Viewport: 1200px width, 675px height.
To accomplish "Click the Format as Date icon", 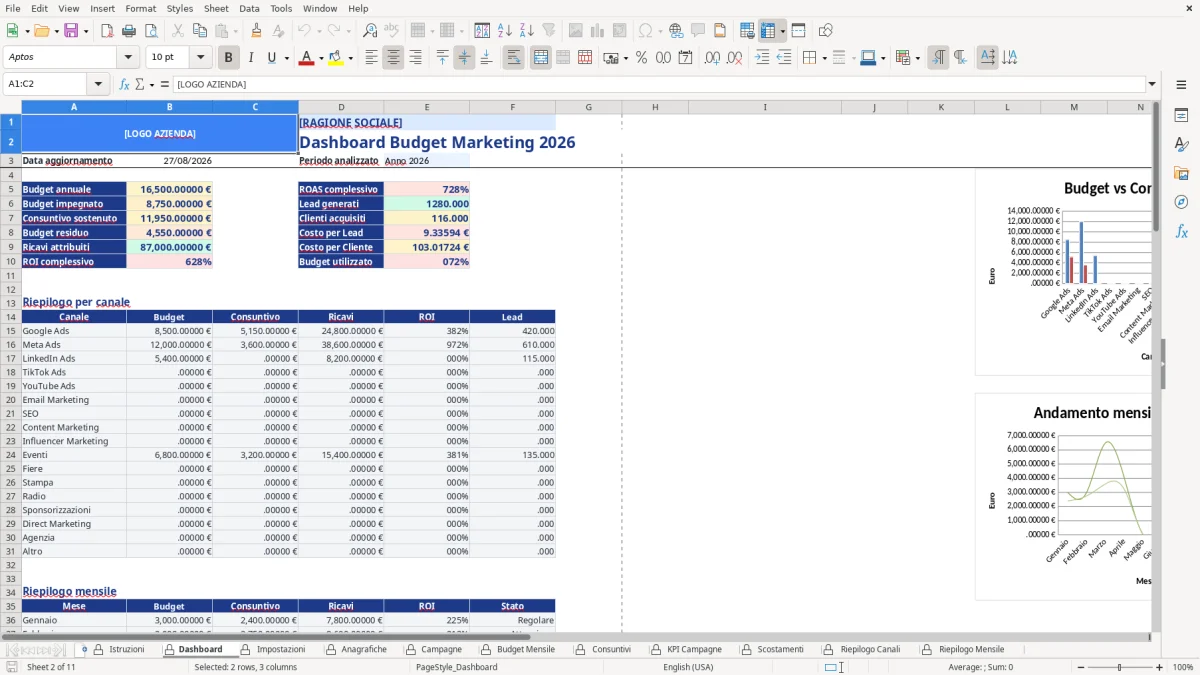I will pyautogui.click(x=685, y=58).
